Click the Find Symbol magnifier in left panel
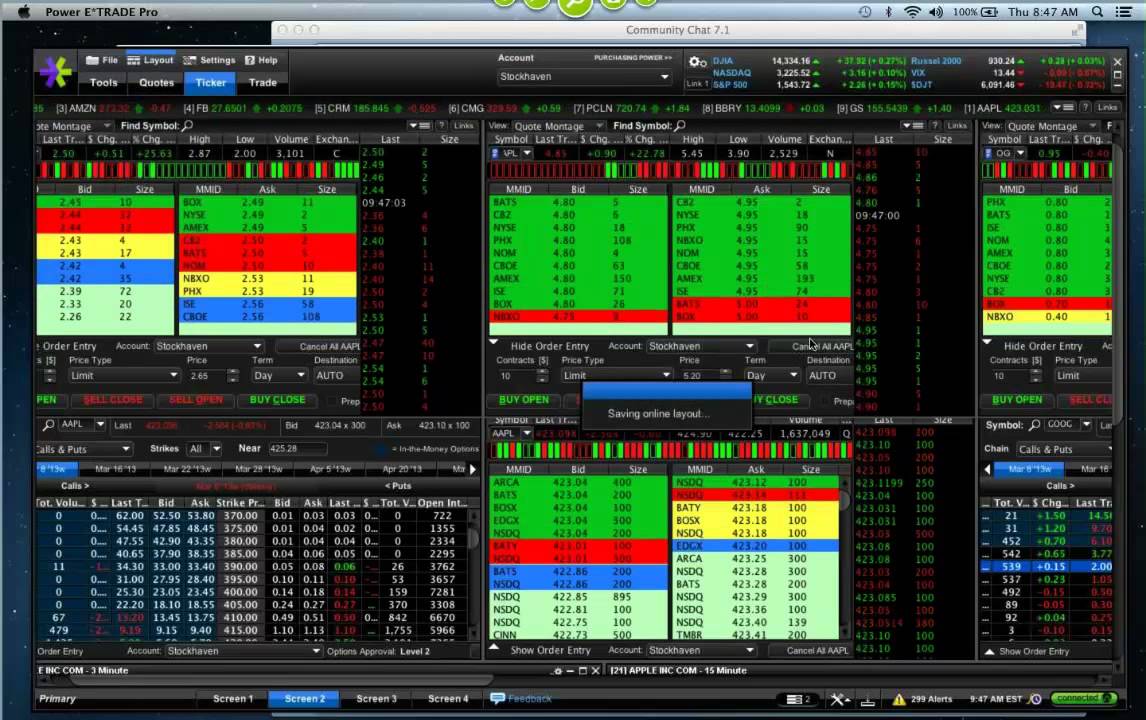Screen dimensions: 1146x720 187,126
